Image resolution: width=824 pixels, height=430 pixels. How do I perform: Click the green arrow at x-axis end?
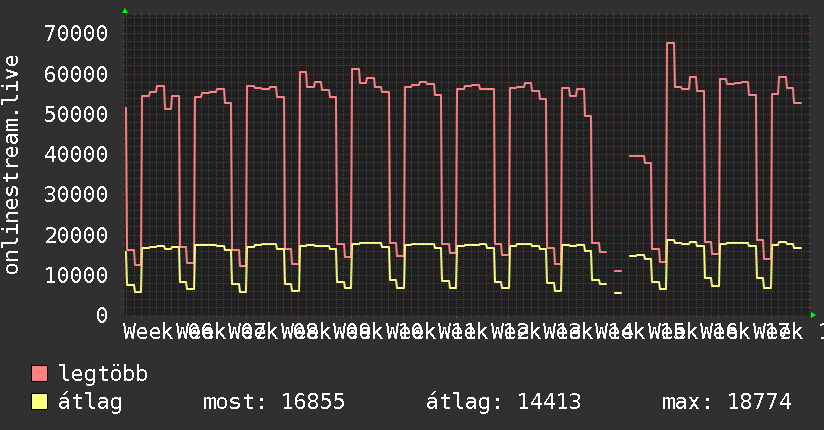pos(813,315)
